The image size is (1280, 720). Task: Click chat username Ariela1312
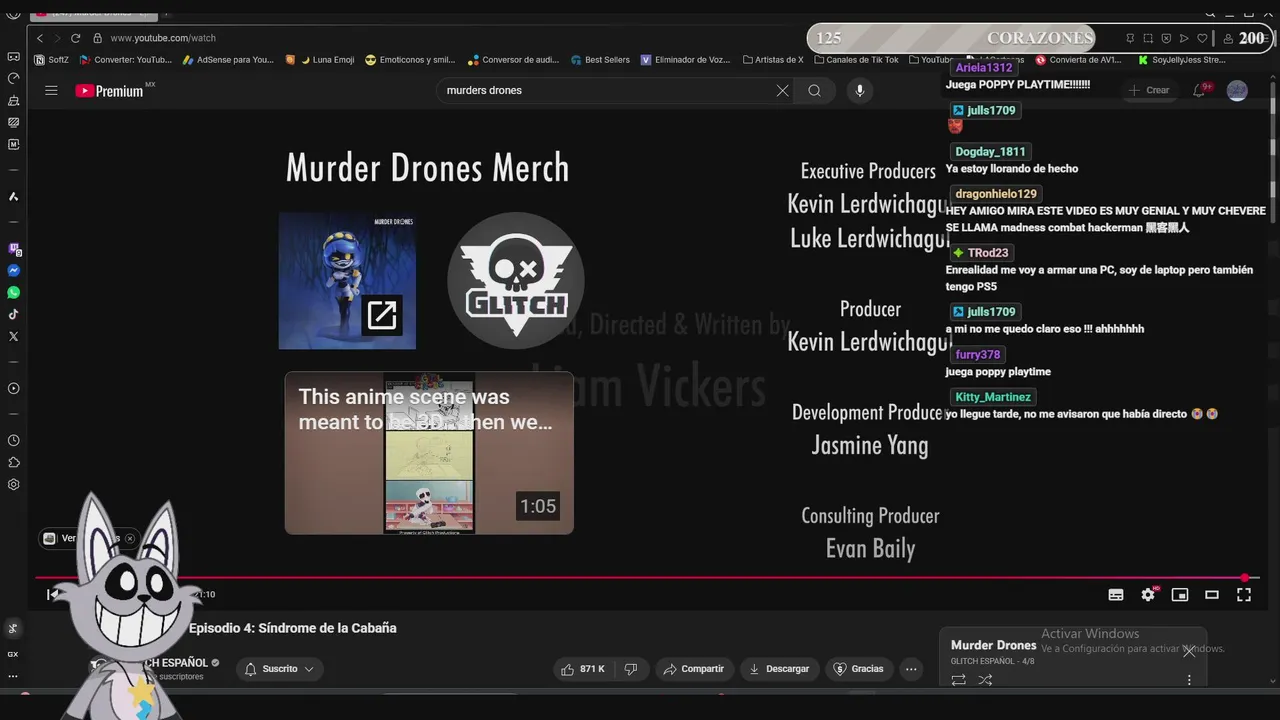[984, 68]
